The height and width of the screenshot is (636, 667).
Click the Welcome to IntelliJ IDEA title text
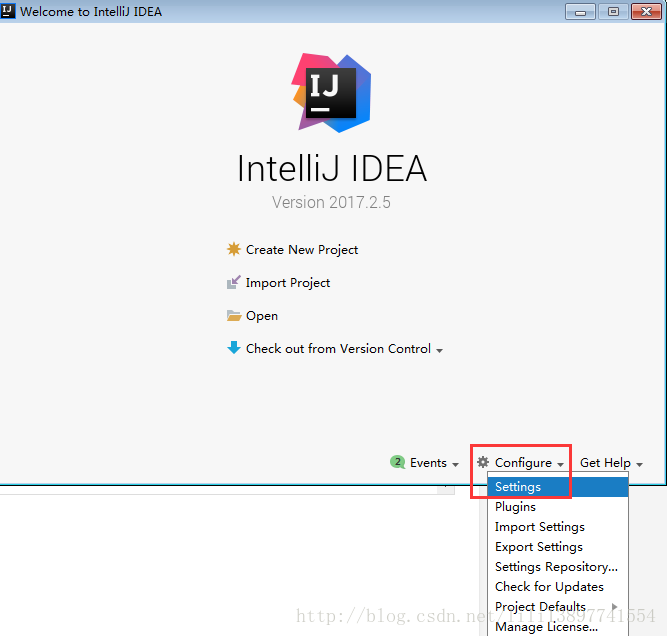point(91,11)
